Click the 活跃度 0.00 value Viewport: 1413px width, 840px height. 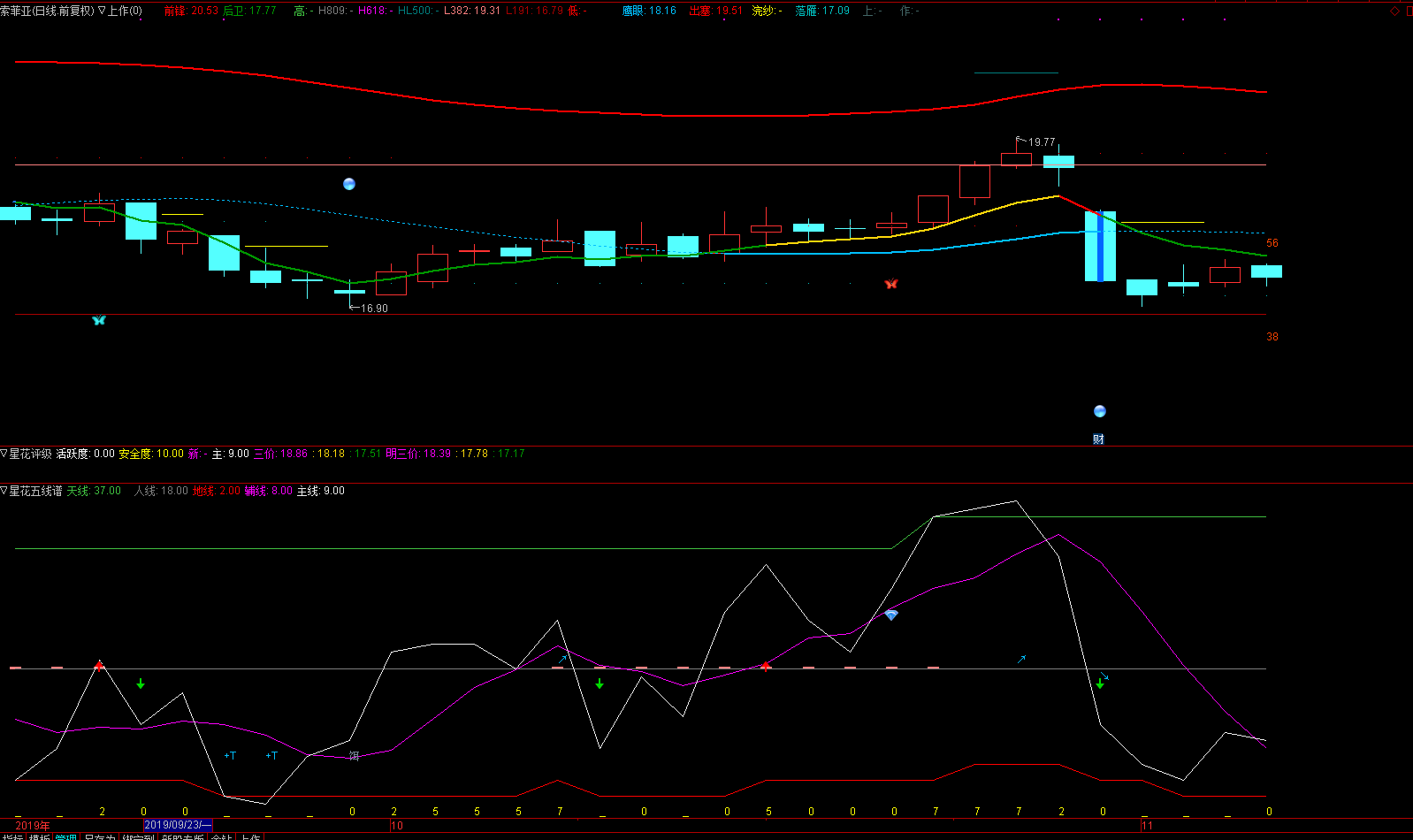point(86,454)
